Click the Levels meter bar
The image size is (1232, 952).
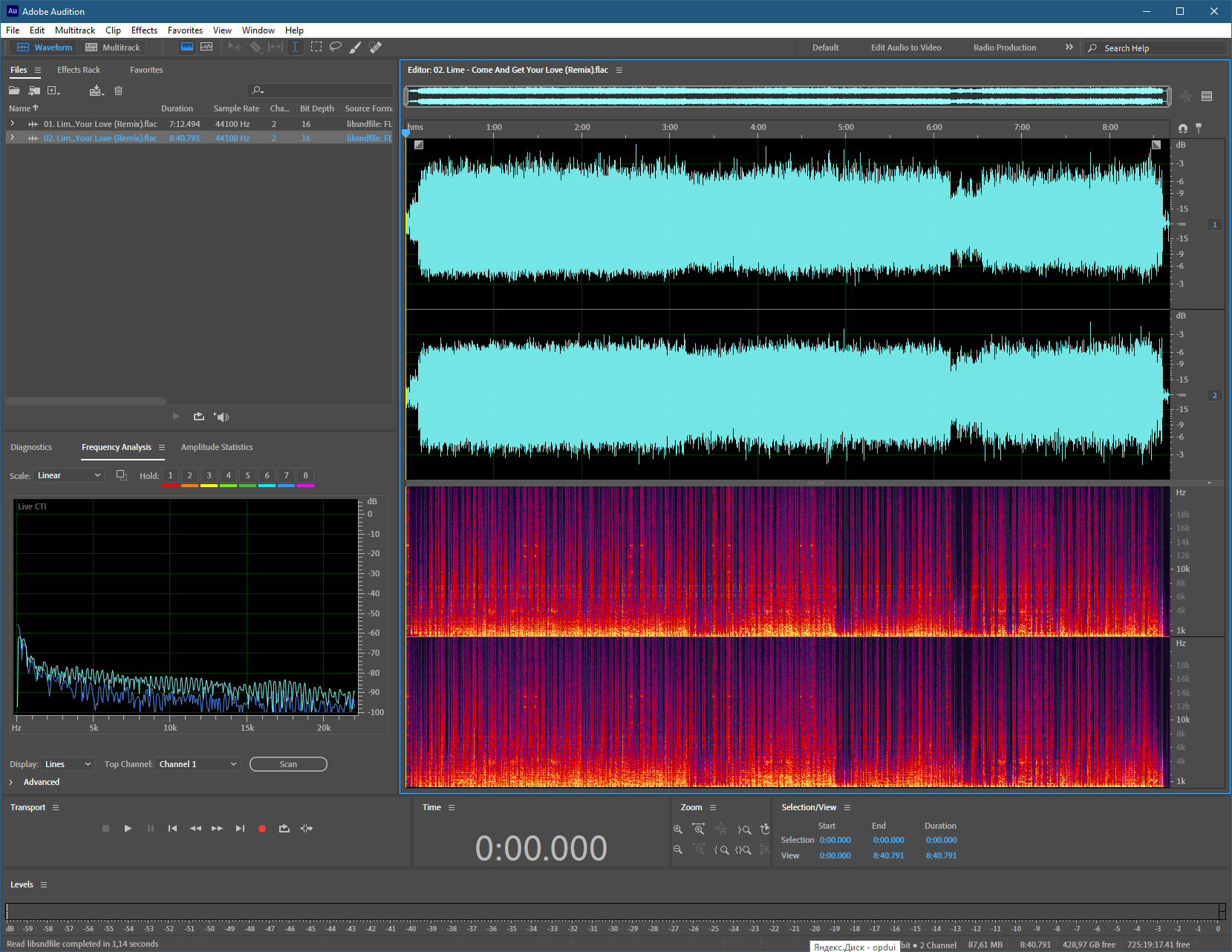click(x=616, y=911)
